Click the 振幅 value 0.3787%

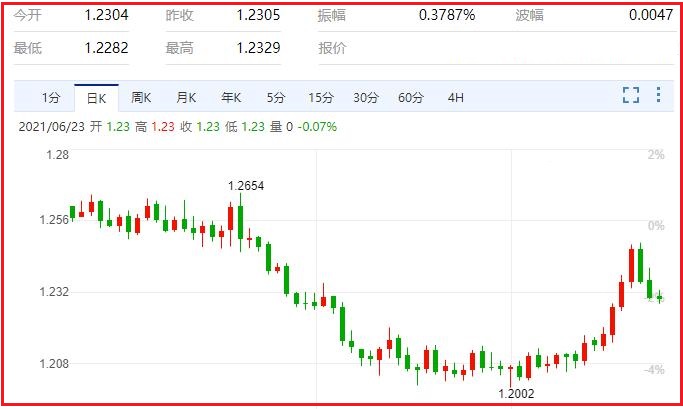pyautogui.click(x=447, y=15)
